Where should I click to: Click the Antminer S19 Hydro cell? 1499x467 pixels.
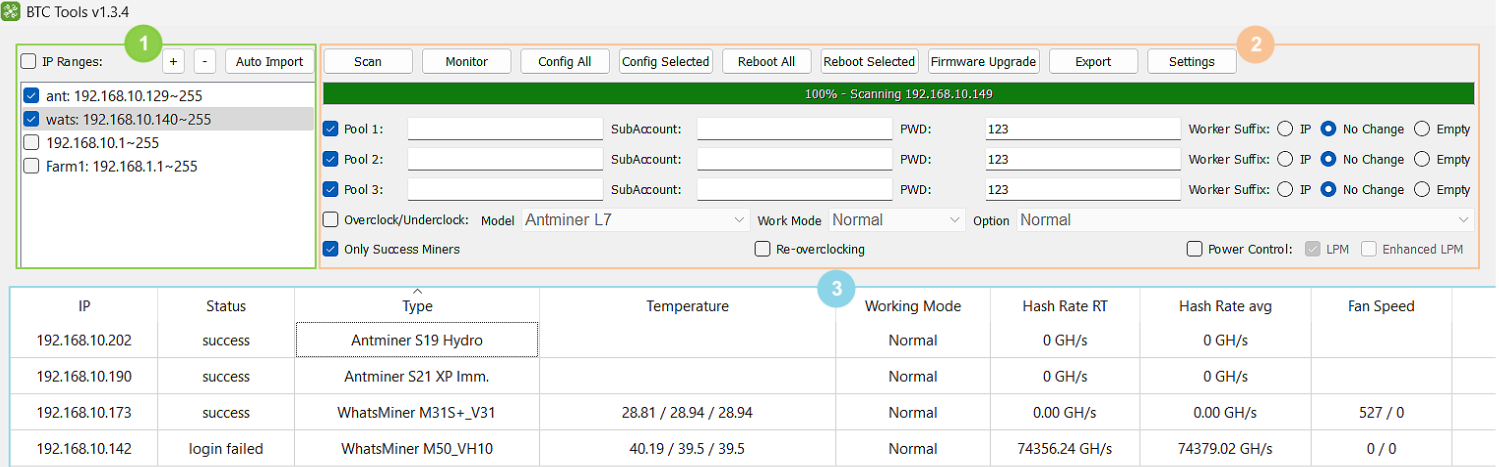coord(417,340)
